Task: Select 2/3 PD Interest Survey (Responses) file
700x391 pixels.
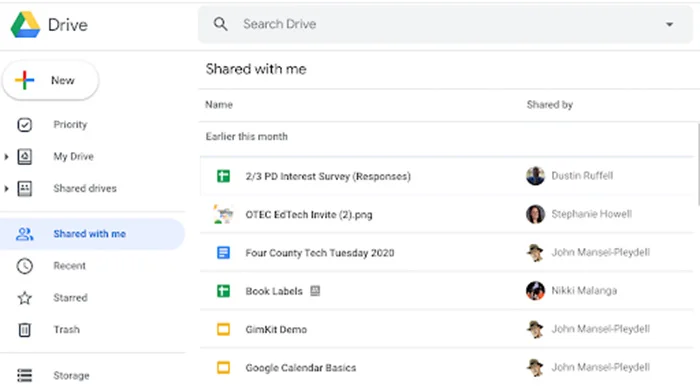Action: click(328, 176)
